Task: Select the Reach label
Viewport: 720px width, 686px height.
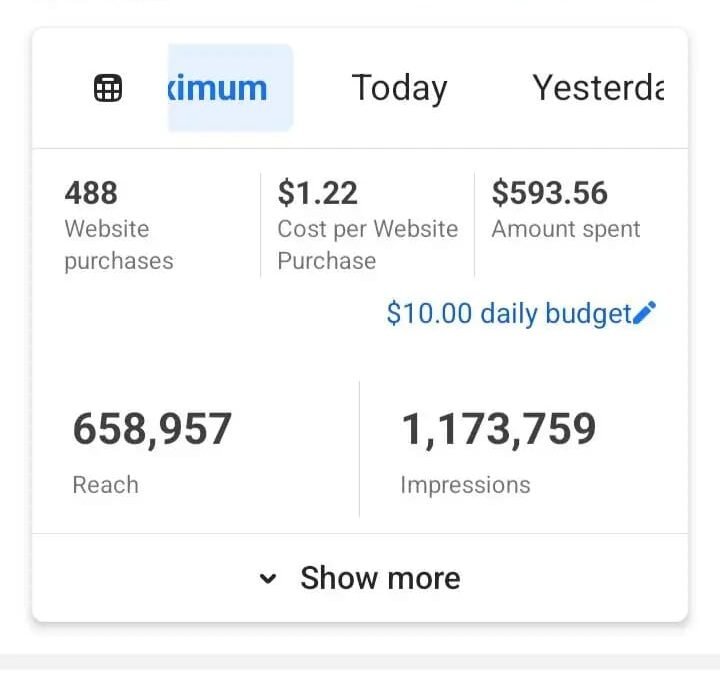Action: coord(105,485)
